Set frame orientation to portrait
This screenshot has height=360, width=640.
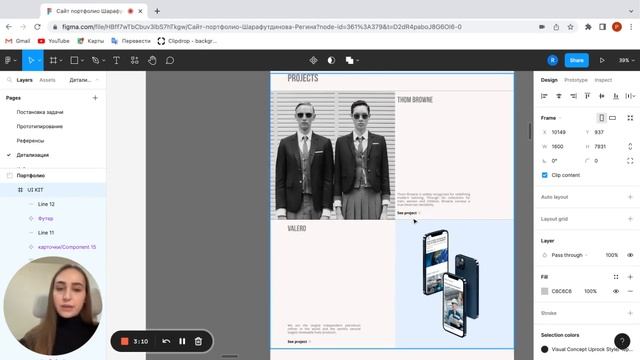[601, 118]
